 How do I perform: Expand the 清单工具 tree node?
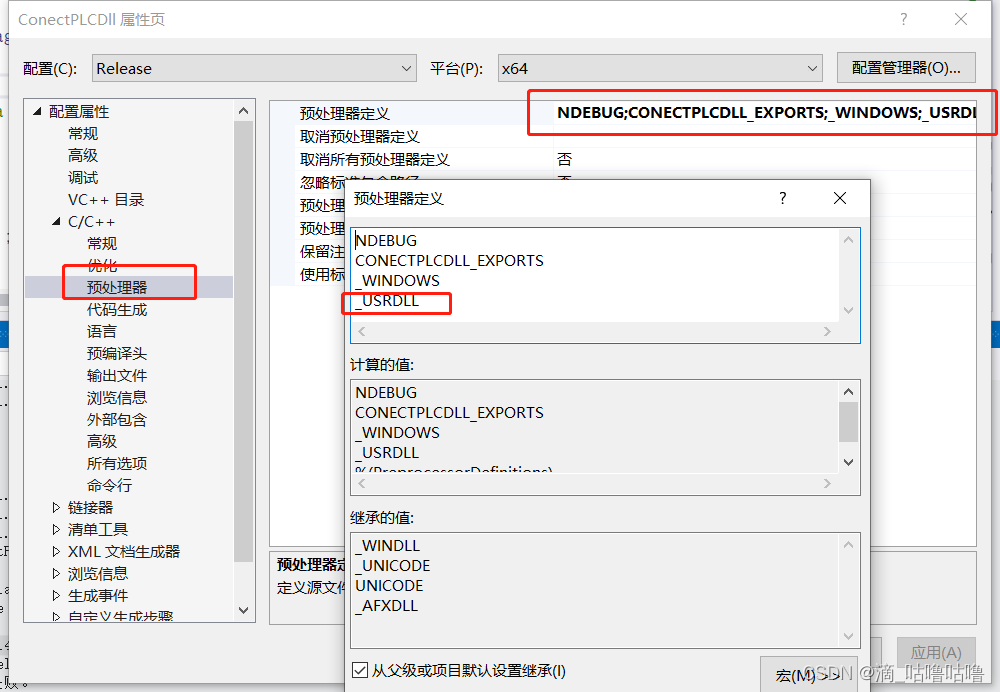[x=56, y=529]
